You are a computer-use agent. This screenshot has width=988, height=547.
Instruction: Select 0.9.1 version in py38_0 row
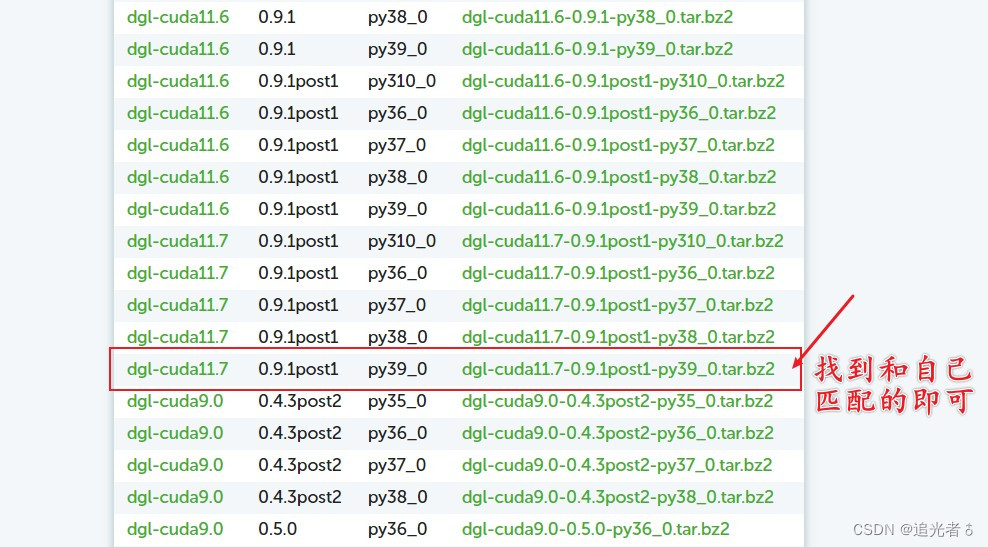coord(277,17)
